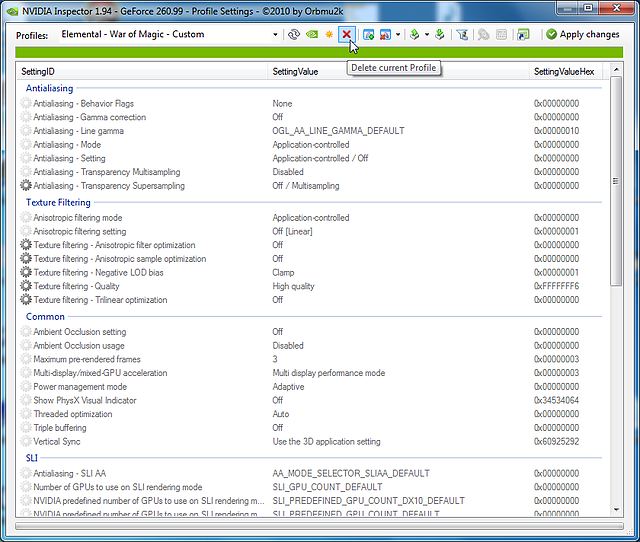Select the Antialiasing - Transparency Multisampling row
The width and height of the screenshot is (640, 542).
(311, 172)
